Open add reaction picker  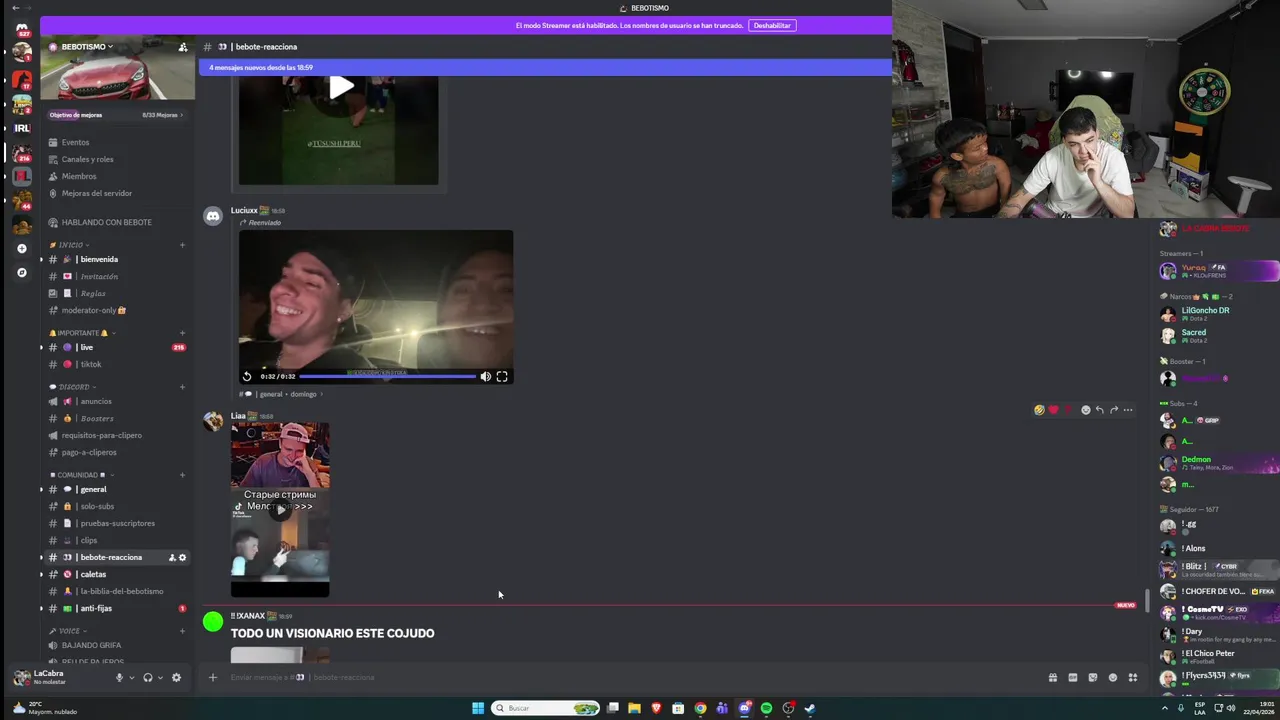tap(1085, 410)
